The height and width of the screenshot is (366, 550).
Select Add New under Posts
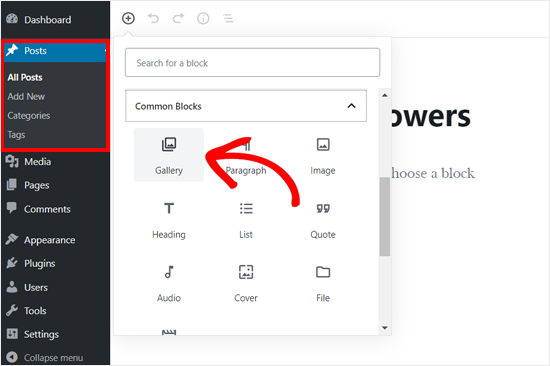point(26,97)
